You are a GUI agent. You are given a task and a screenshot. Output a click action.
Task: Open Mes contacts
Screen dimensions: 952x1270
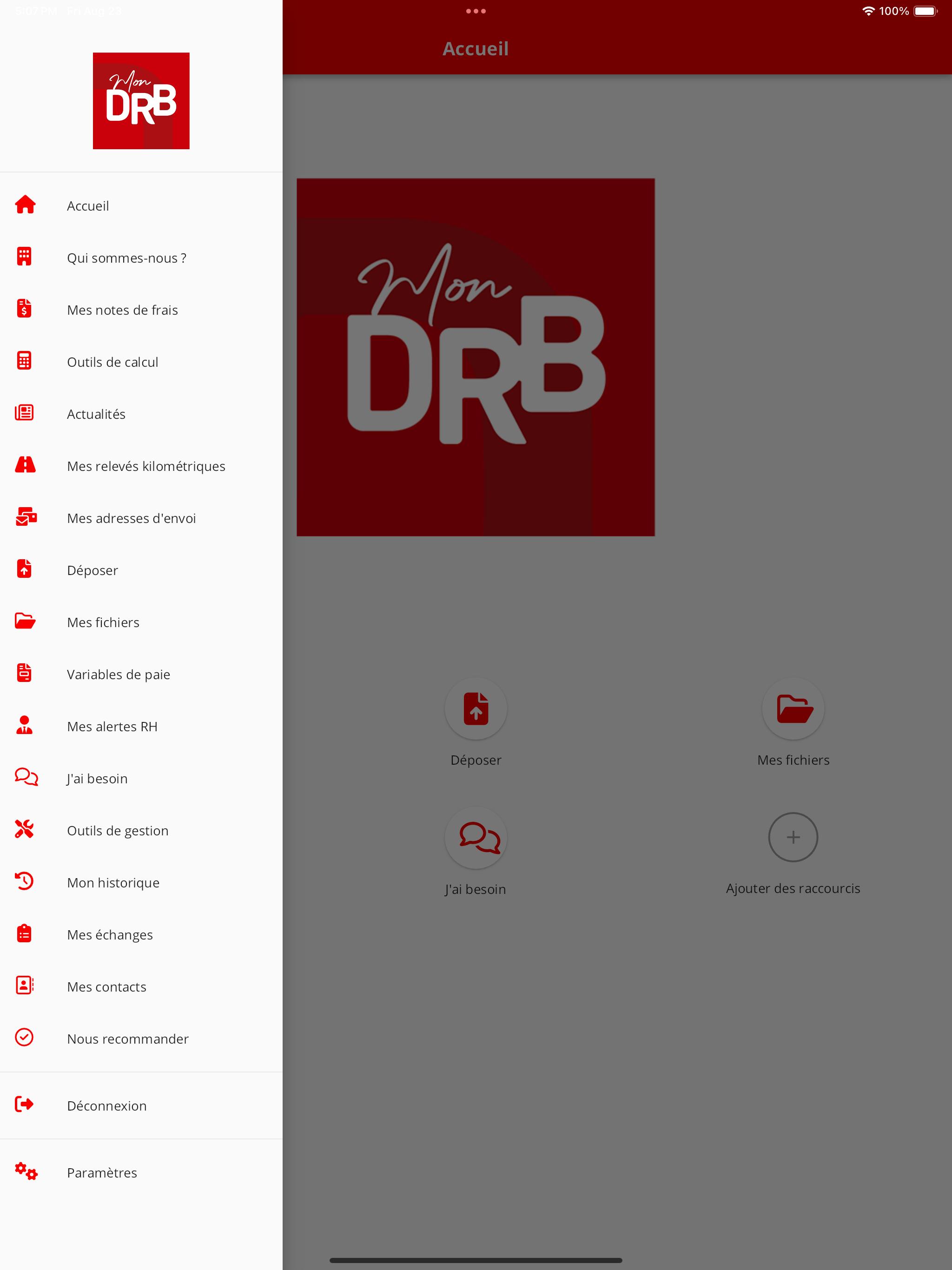(141, 986)
